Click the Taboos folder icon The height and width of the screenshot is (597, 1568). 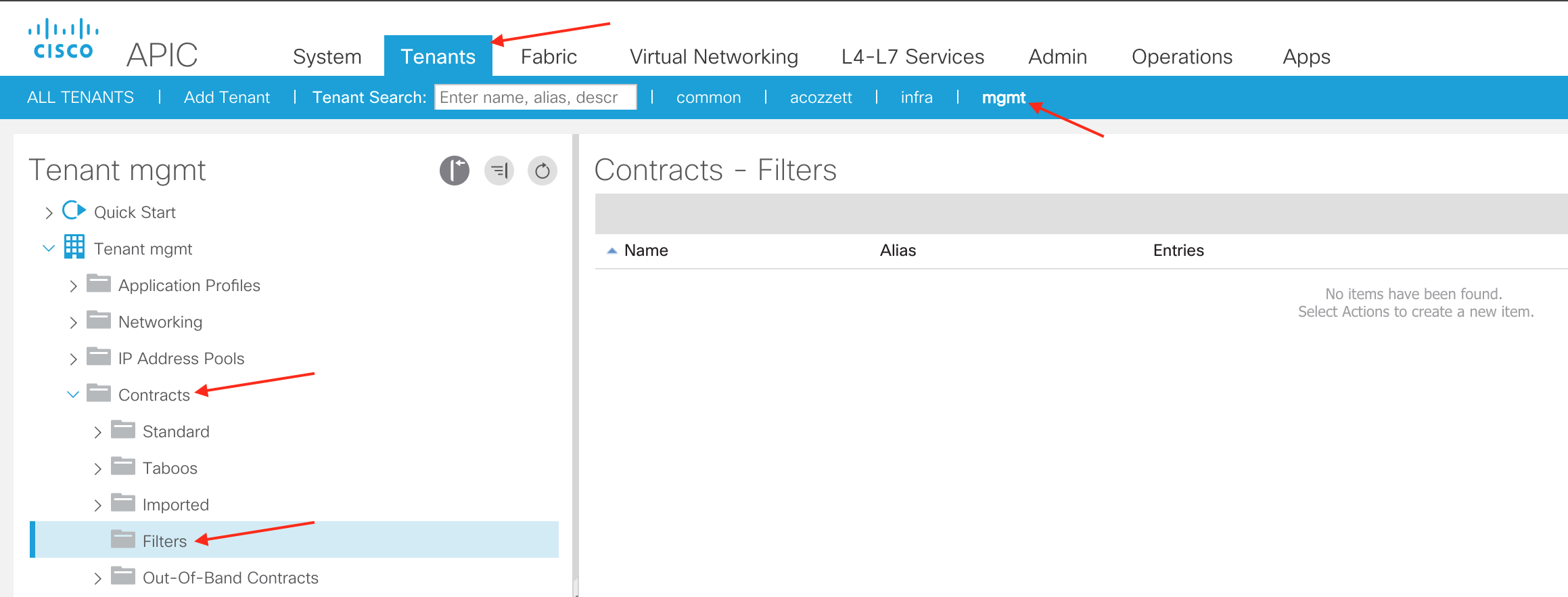point(123,467)
